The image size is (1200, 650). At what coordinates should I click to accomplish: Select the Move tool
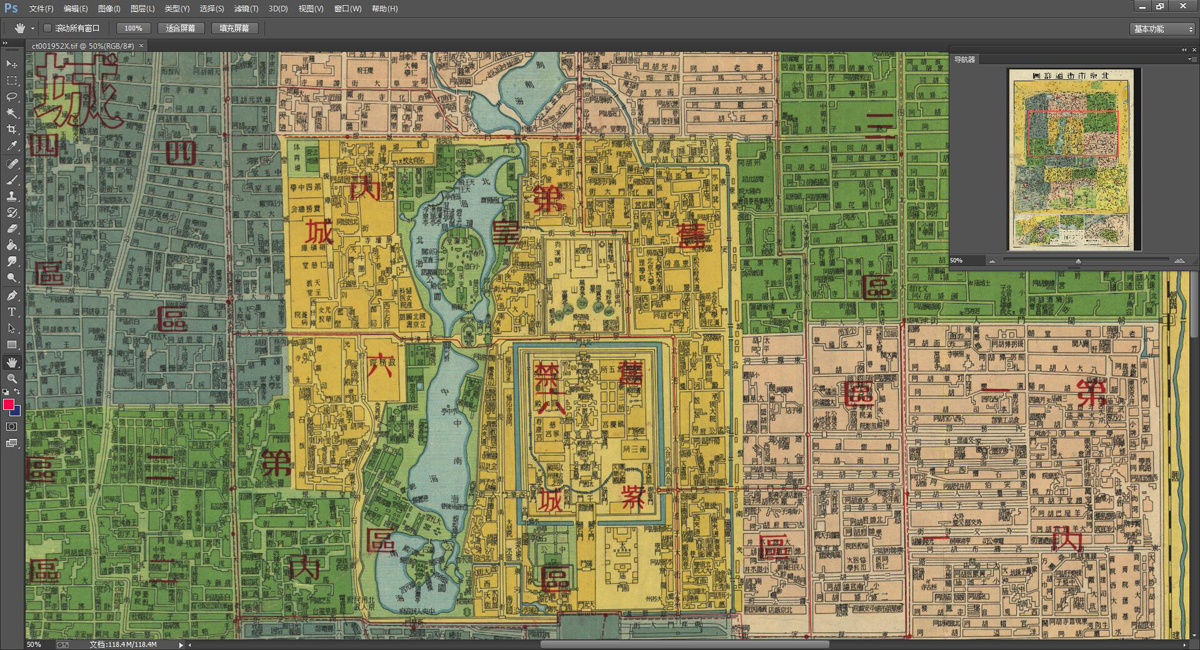(12, 64)
